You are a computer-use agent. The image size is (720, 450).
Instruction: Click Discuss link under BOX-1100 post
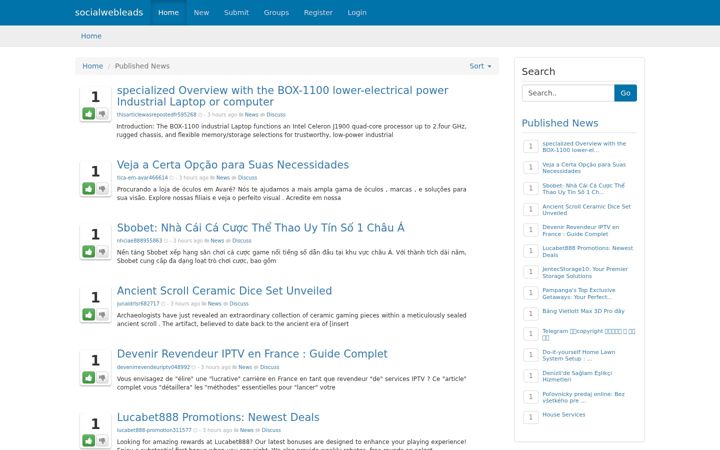276,115
